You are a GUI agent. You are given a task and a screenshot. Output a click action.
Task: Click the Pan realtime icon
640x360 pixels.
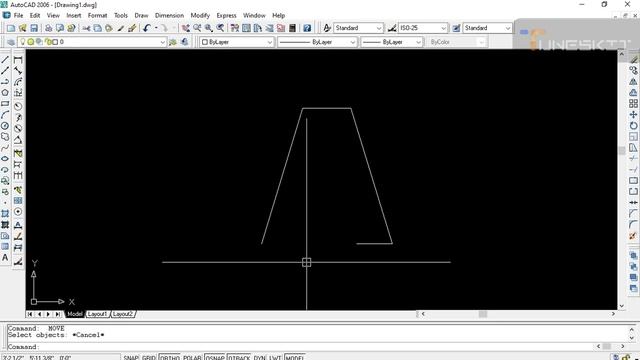186,28
